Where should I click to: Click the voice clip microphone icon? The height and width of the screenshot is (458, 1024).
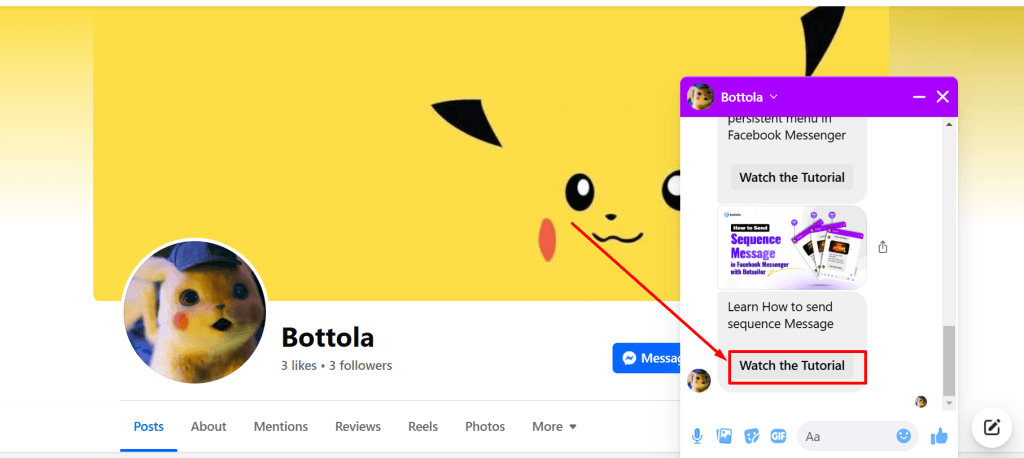[698, 436]
